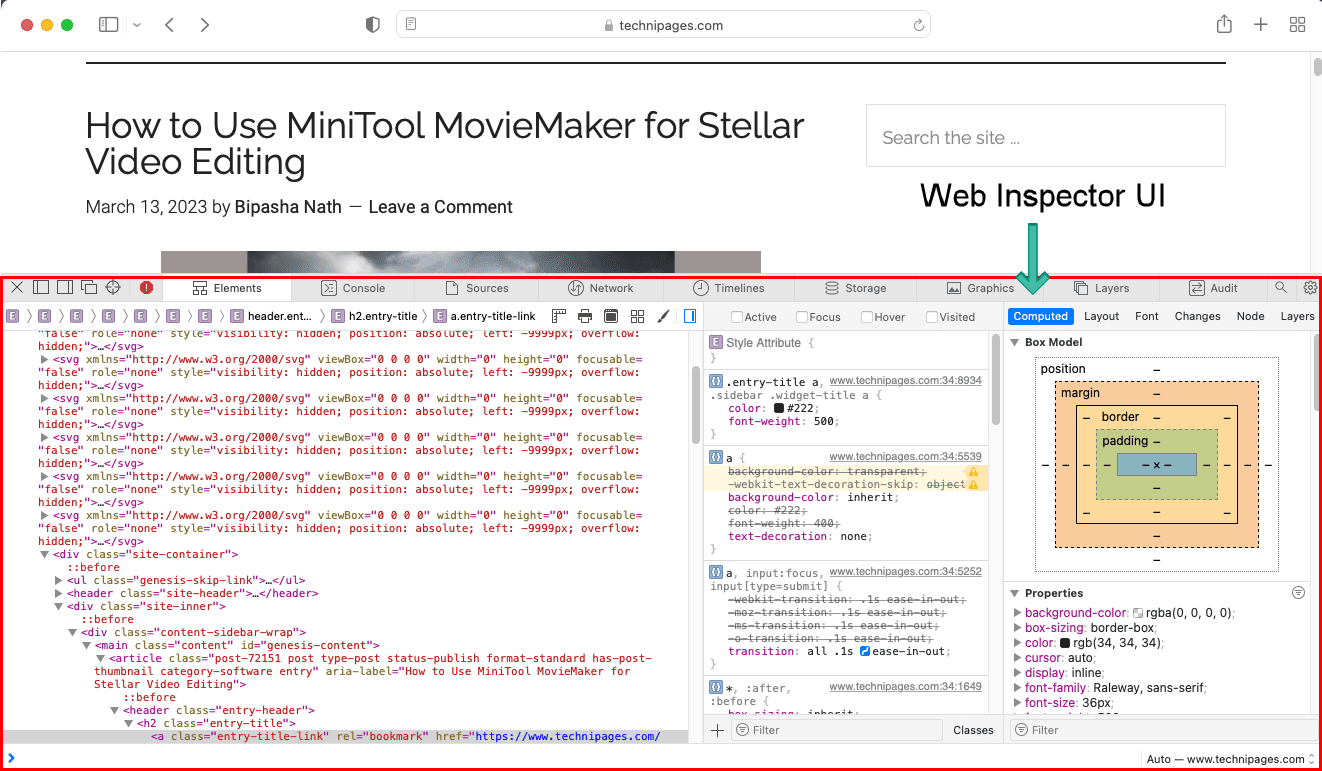Dock Web Inspector to the right side
Image resolution: width=1322 pixels, height=771 pixels.
(65, 288)
